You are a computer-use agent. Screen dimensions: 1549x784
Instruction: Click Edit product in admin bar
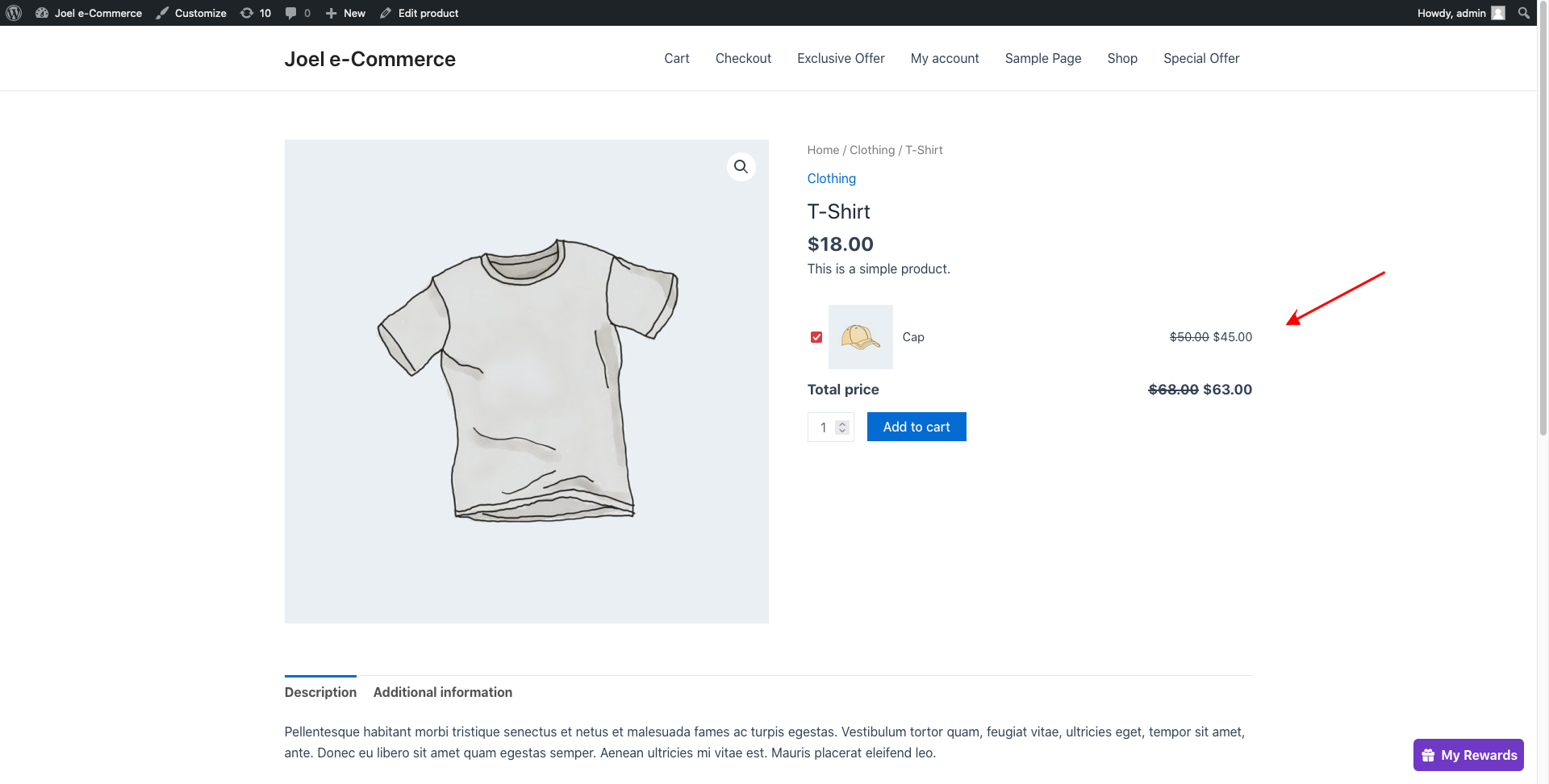pyautogui.click(x=419, y=13)
